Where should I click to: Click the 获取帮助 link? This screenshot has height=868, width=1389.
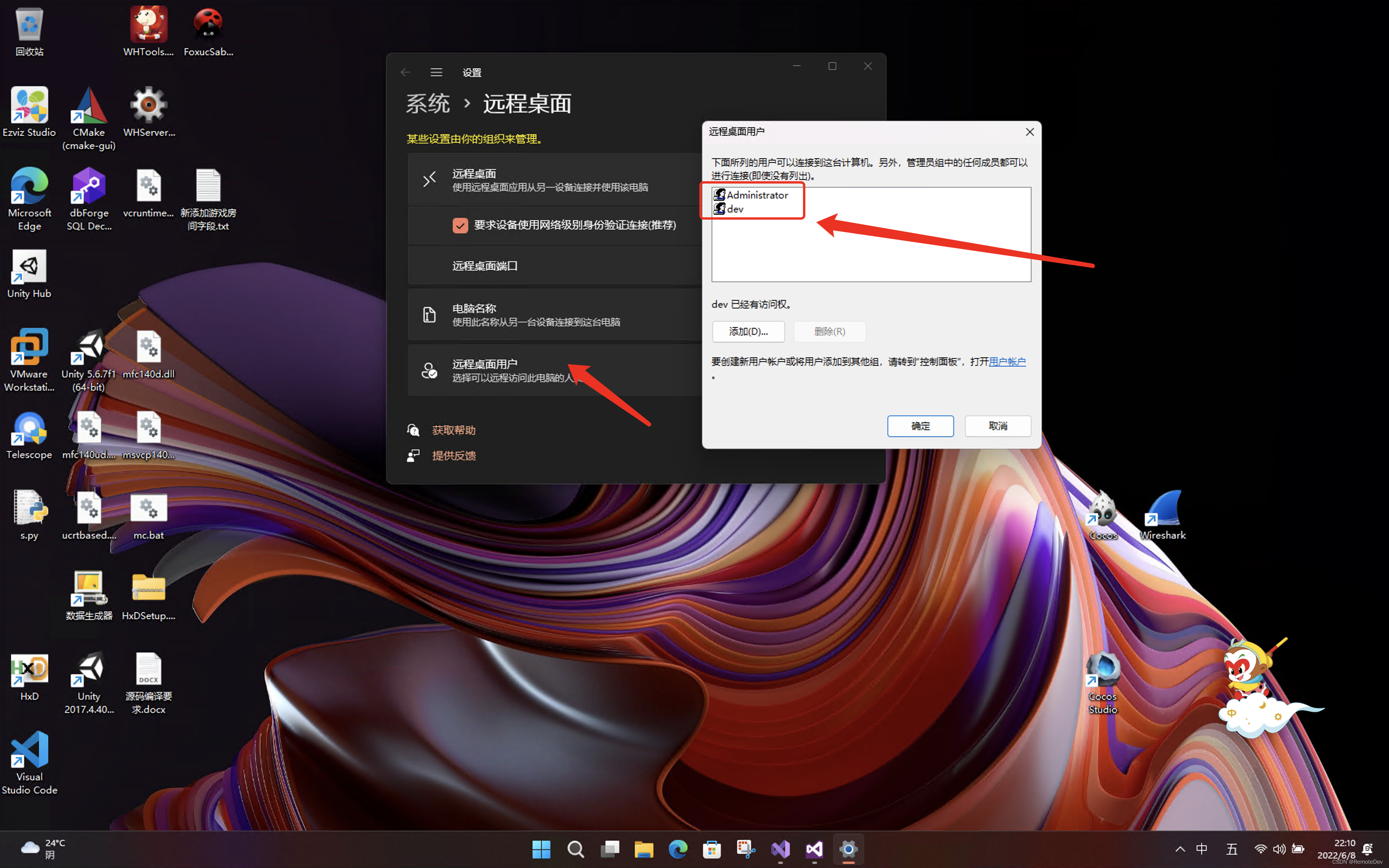pyautogui.click(x=453, y=430)
